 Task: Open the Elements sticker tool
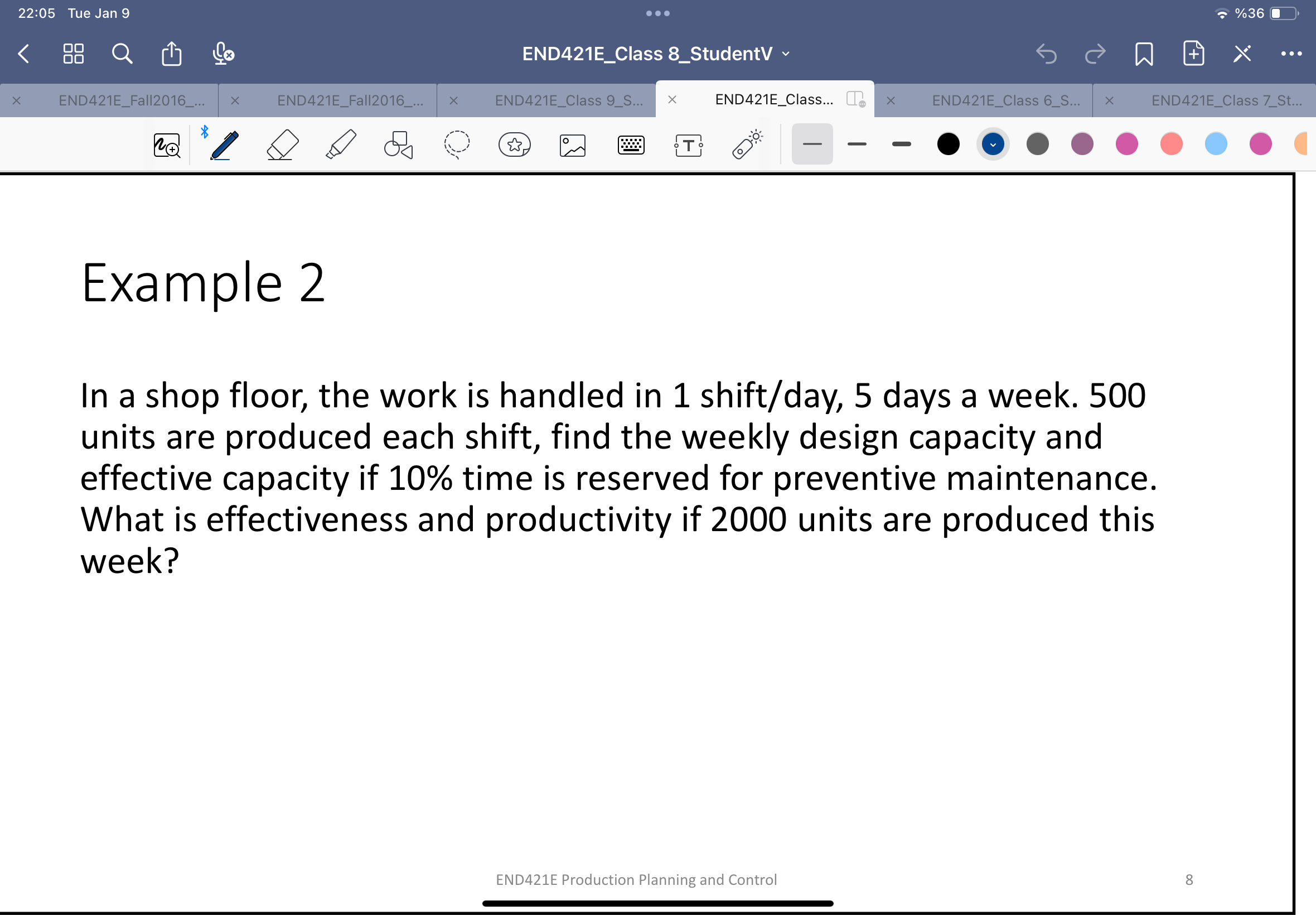514,145
